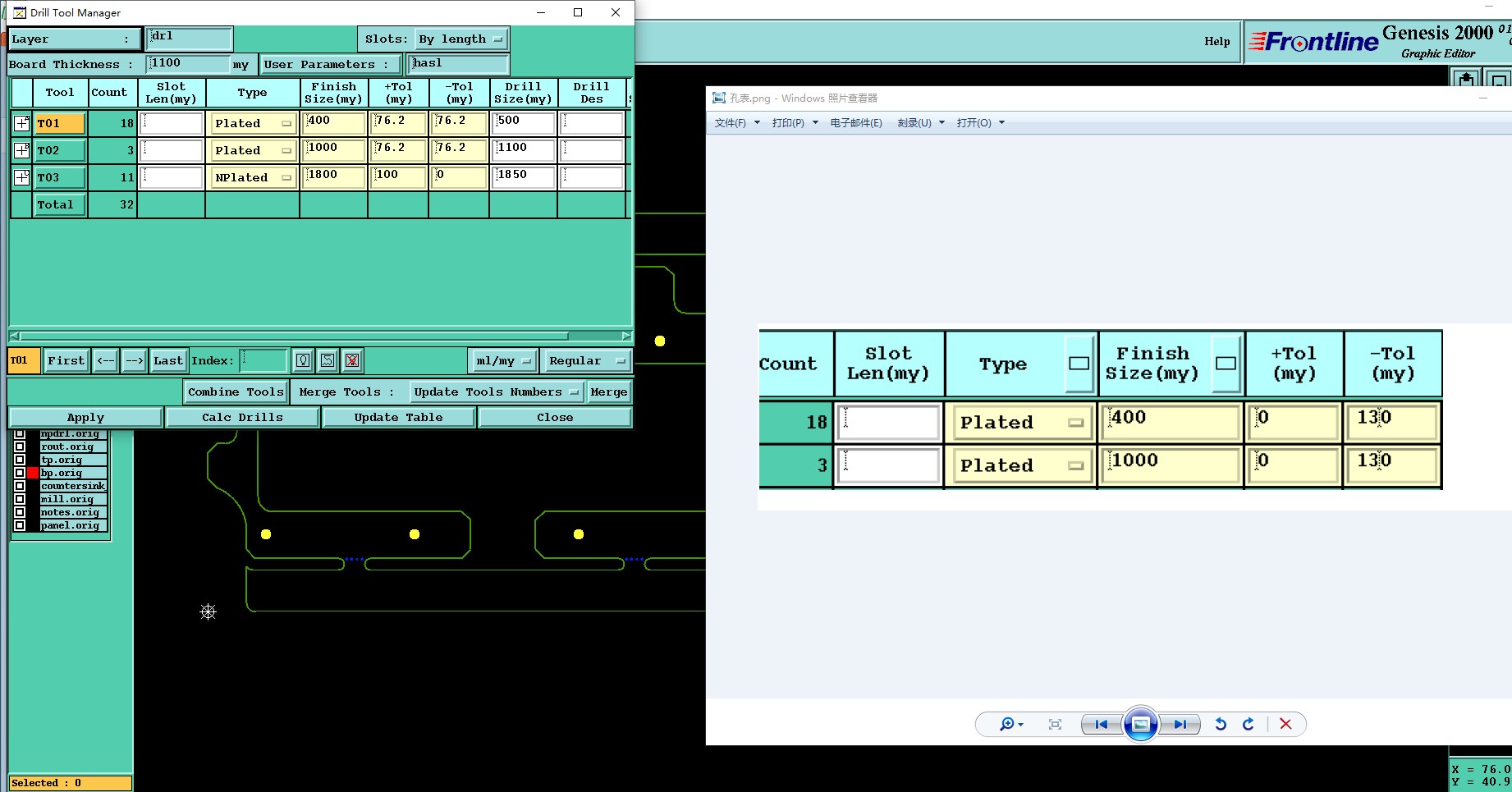Jump to Last tool
Image resolution: width=1512 pixels, height=792 pixels.
(167, 360)
